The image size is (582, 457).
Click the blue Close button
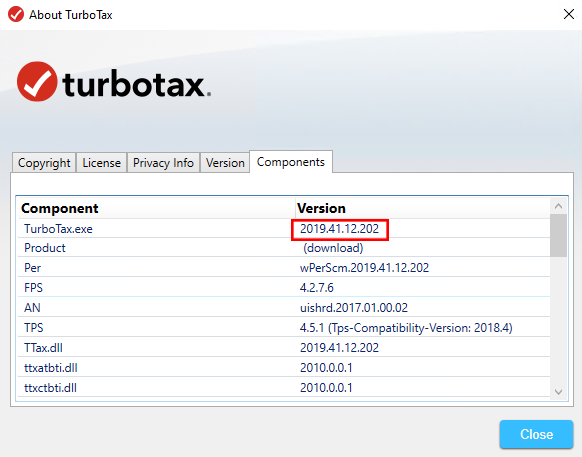coord(536,434)
